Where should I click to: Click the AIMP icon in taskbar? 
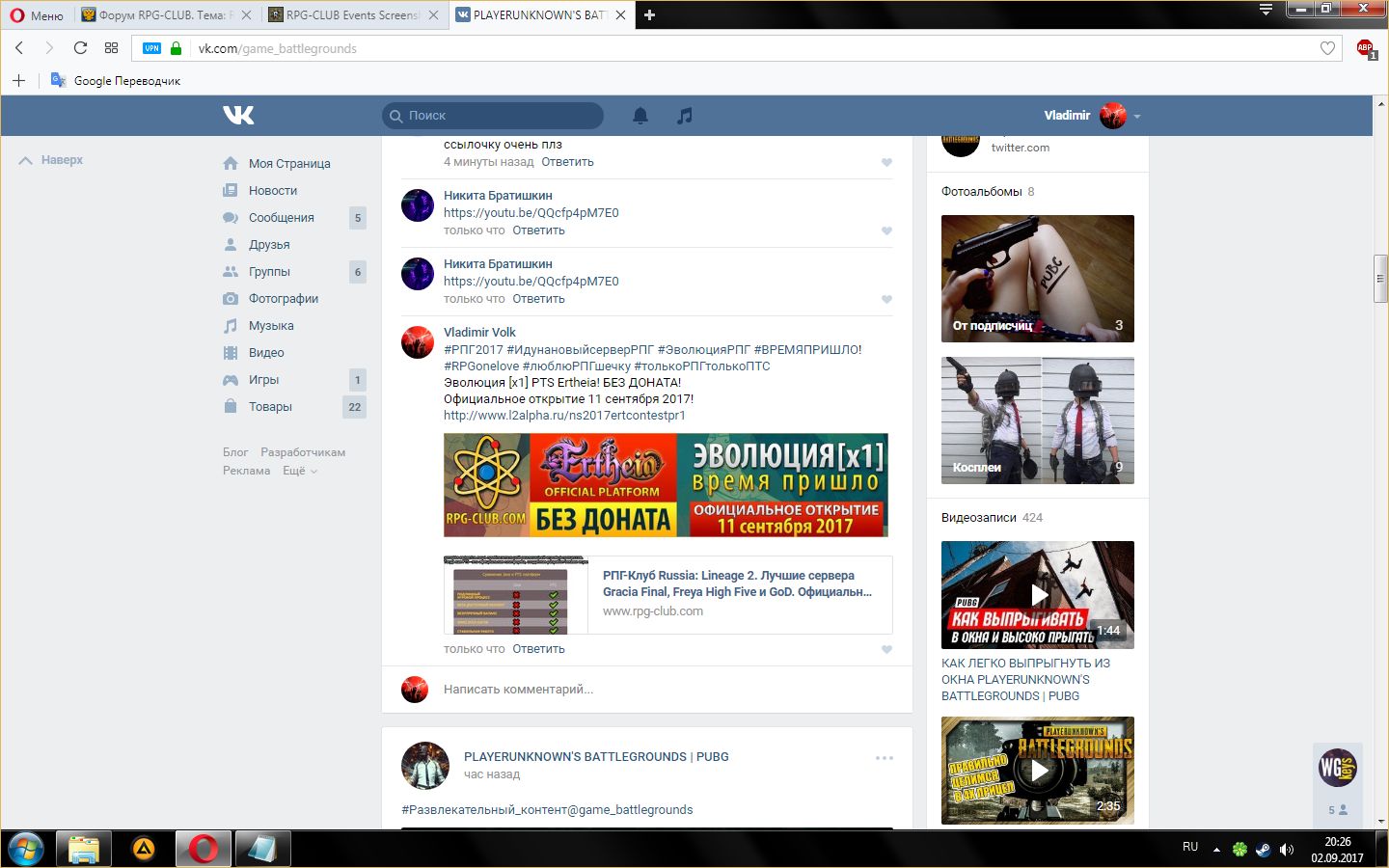(x=144, y=849)
